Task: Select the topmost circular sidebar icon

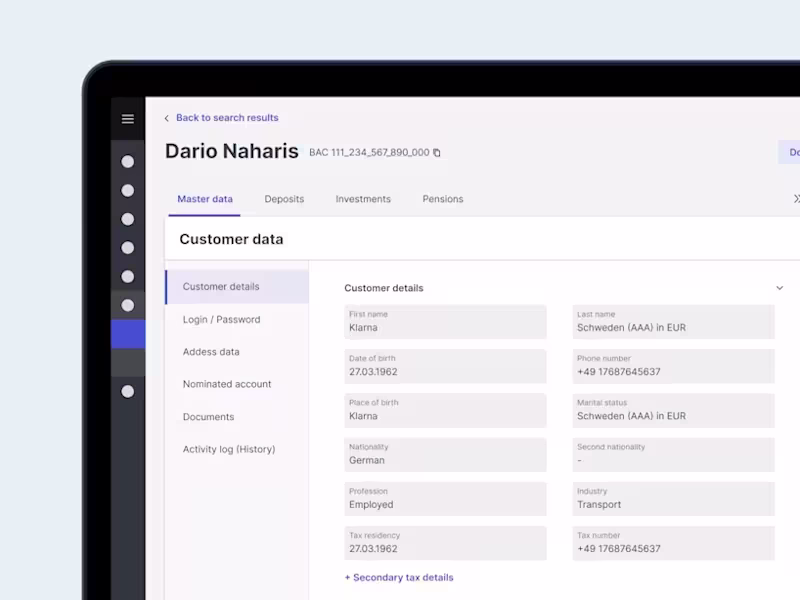Action: point(127,161)
